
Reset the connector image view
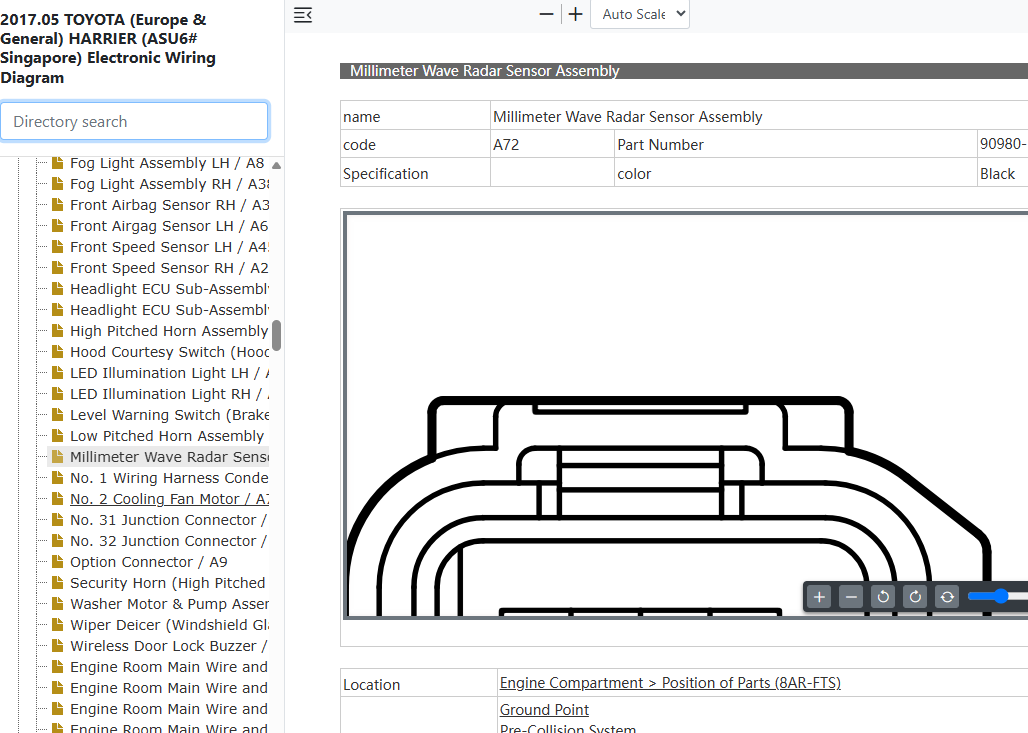coord(947,597)
